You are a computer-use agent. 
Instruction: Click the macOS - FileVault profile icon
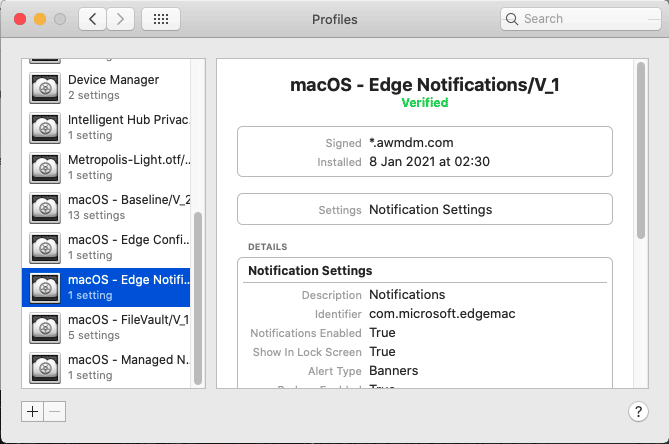[45, 328]
